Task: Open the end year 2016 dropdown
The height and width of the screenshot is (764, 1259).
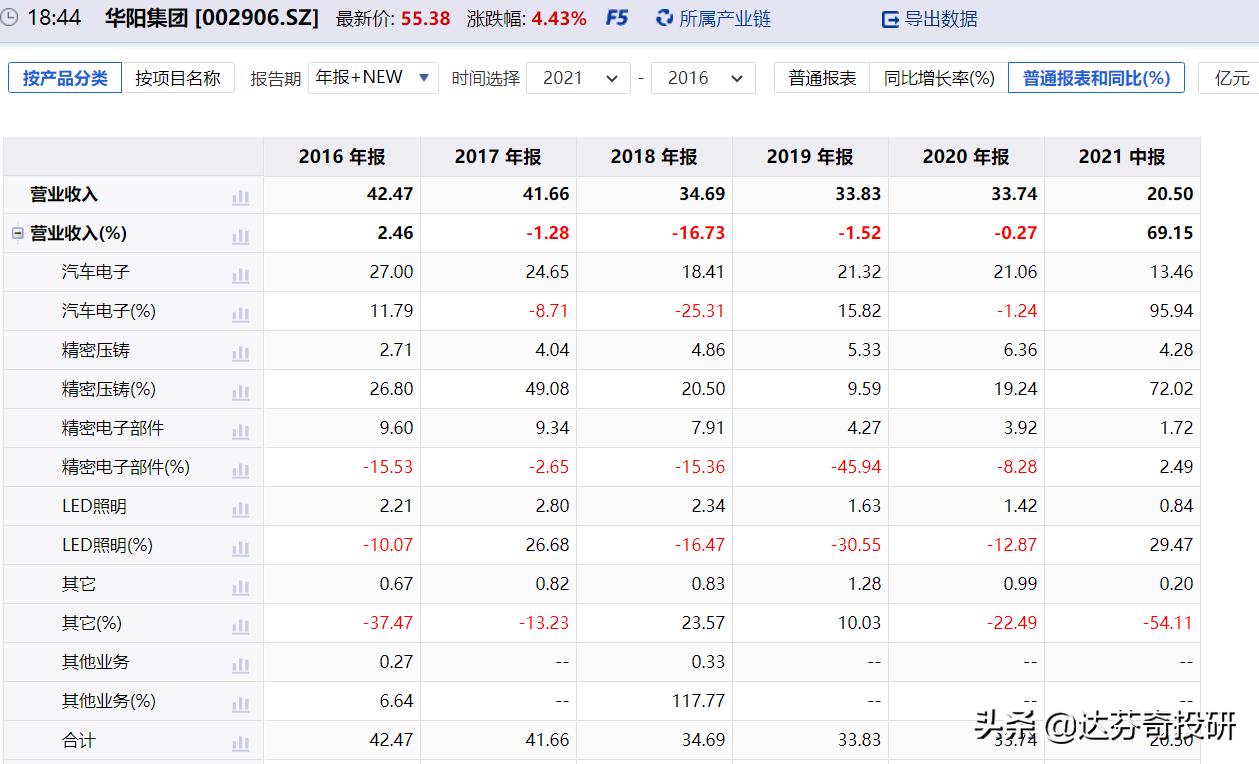Action: [x=703, y=77]
